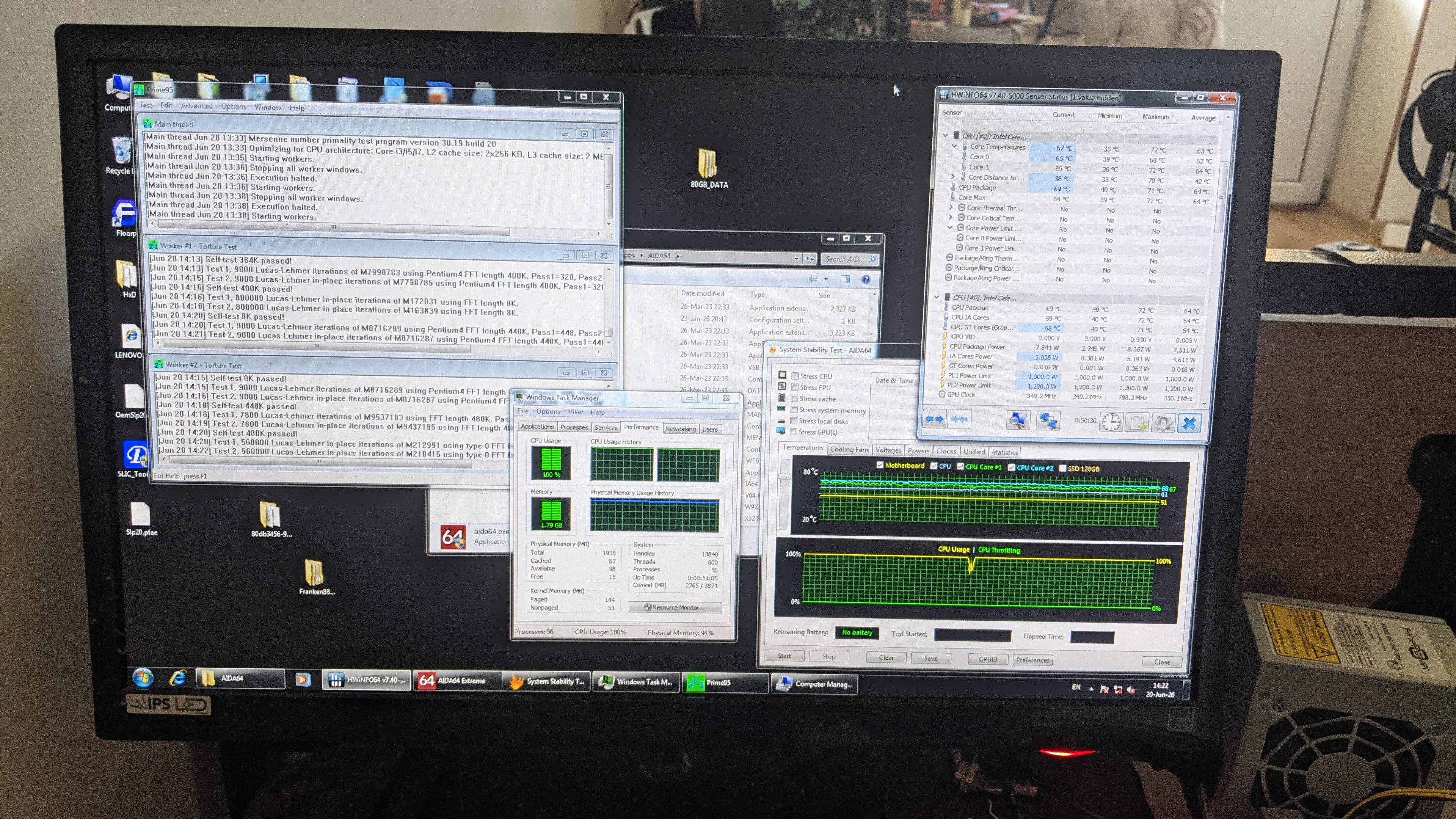Enable the Stress FPU checkbox

click(795, 387)
